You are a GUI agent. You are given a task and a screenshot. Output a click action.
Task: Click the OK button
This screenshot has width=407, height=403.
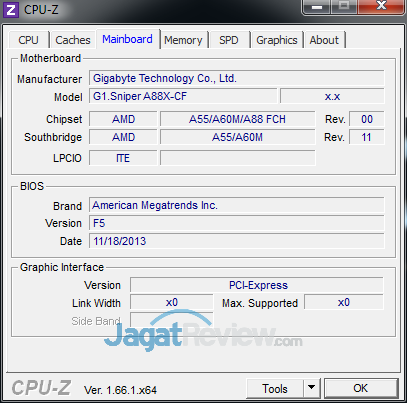click(361, 388)
